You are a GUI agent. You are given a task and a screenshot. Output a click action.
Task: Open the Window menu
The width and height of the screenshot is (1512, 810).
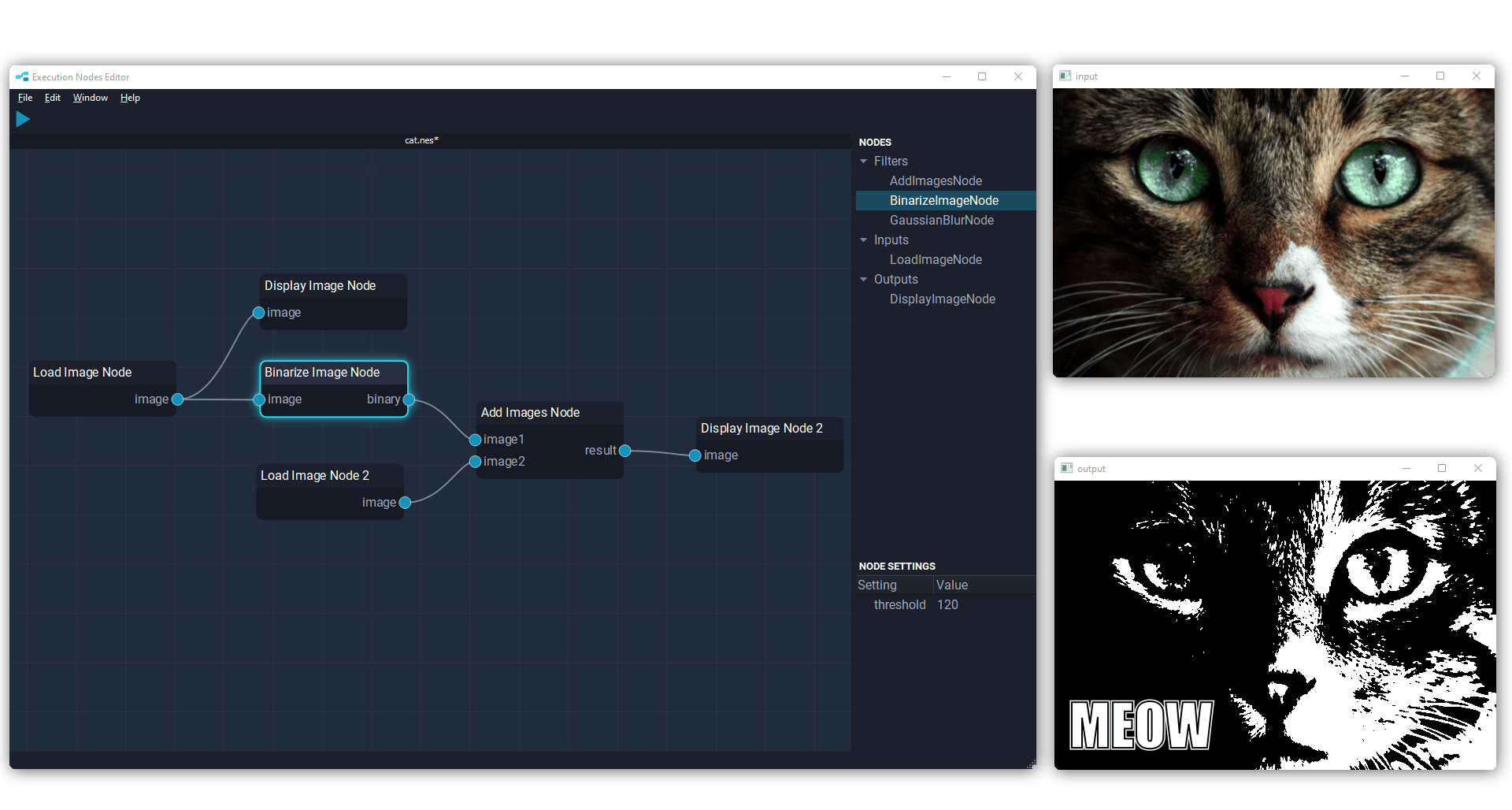(90, 98)
